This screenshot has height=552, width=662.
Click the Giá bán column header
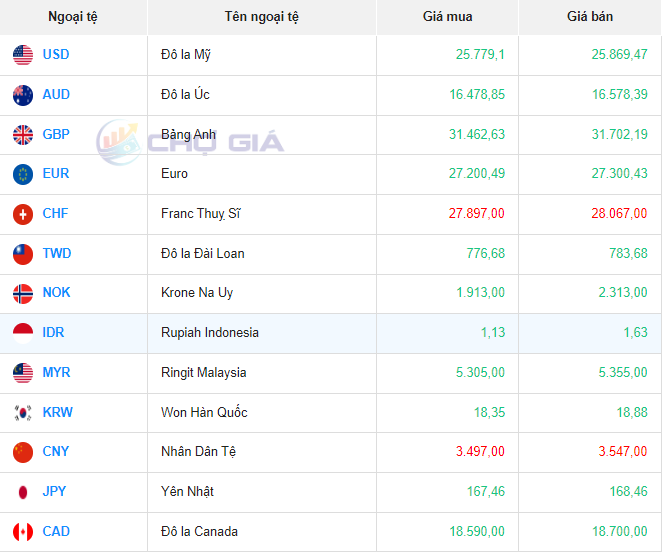[x=590, y=17]
